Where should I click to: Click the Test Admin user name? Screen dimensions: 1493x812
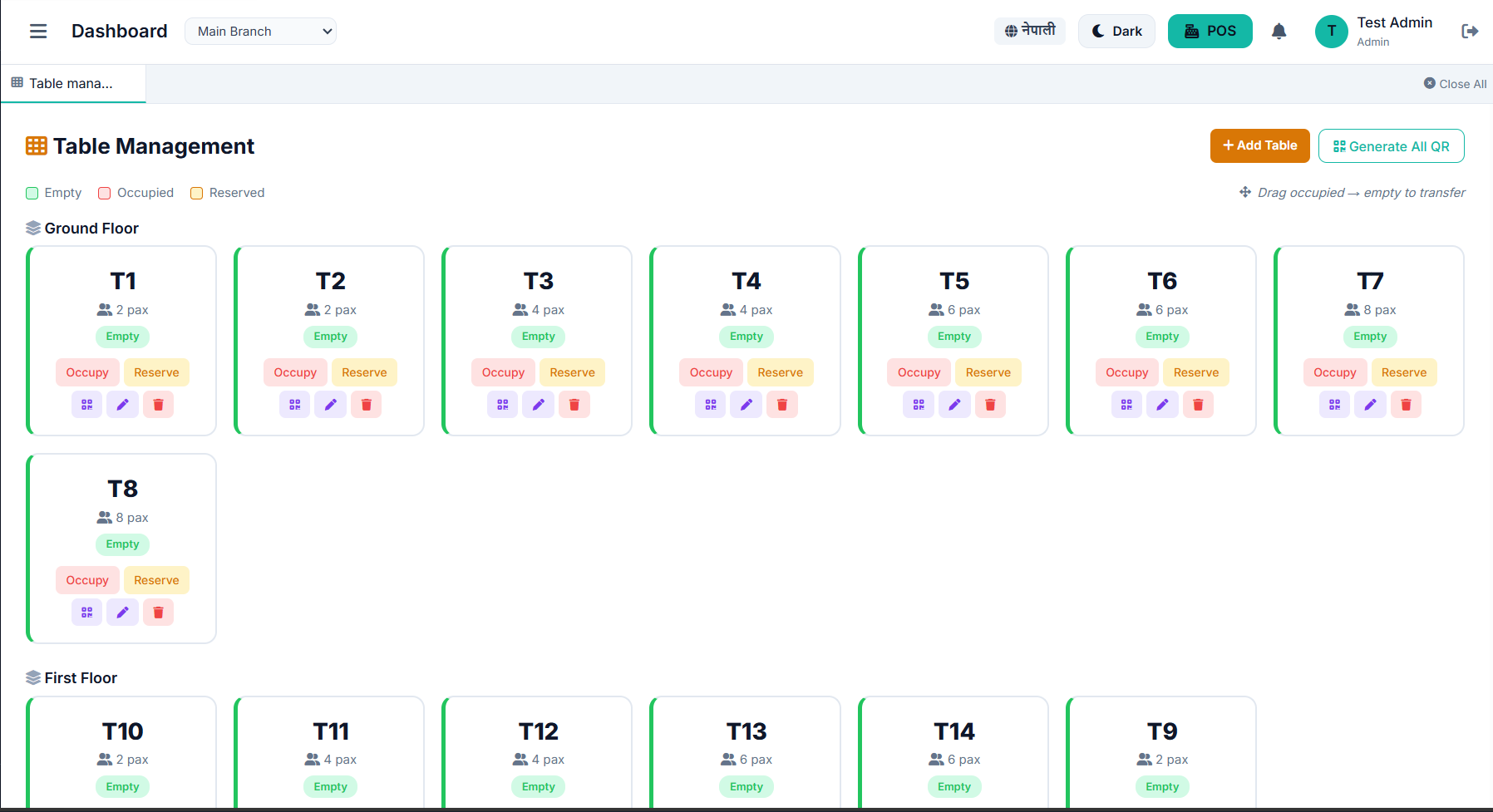[x=1394, y=22]
